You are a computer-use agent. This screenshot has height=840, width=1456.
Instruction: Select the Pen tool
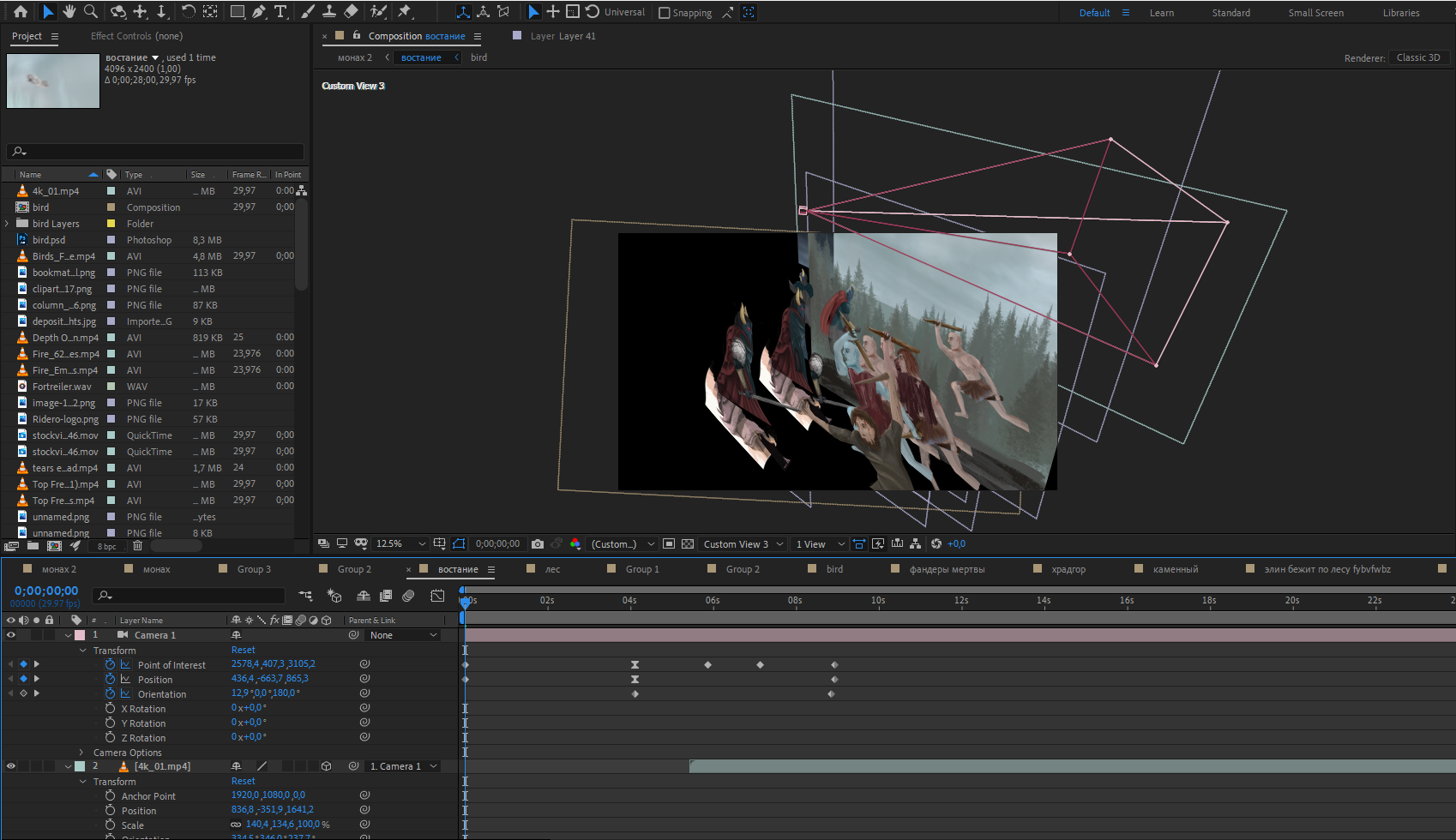[259, 12]
